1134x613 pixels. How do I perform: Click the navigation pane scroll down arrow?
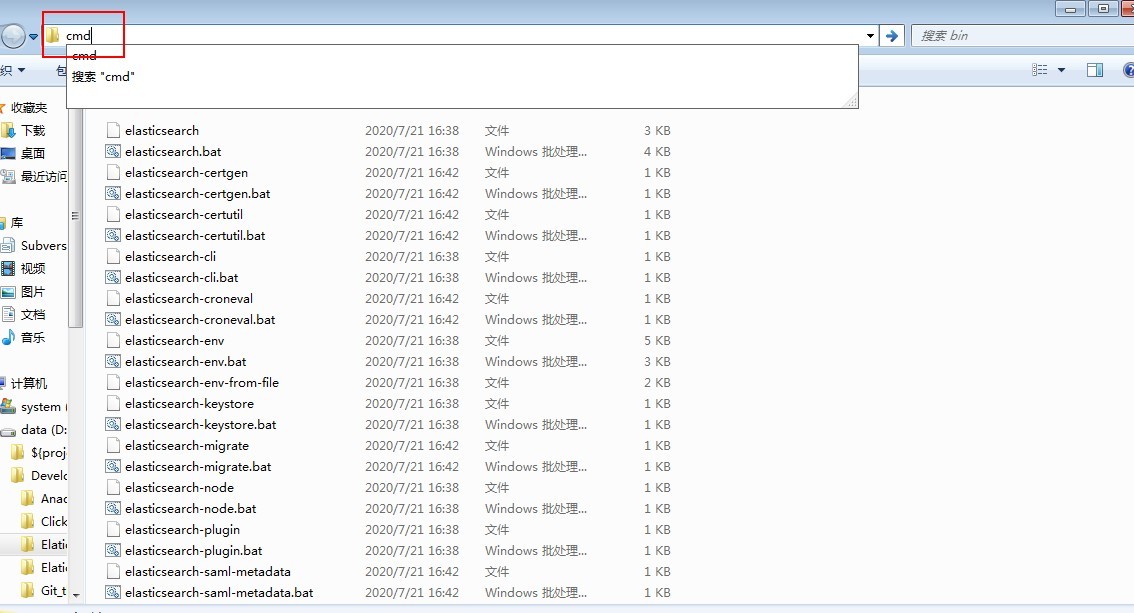[75, 595]
